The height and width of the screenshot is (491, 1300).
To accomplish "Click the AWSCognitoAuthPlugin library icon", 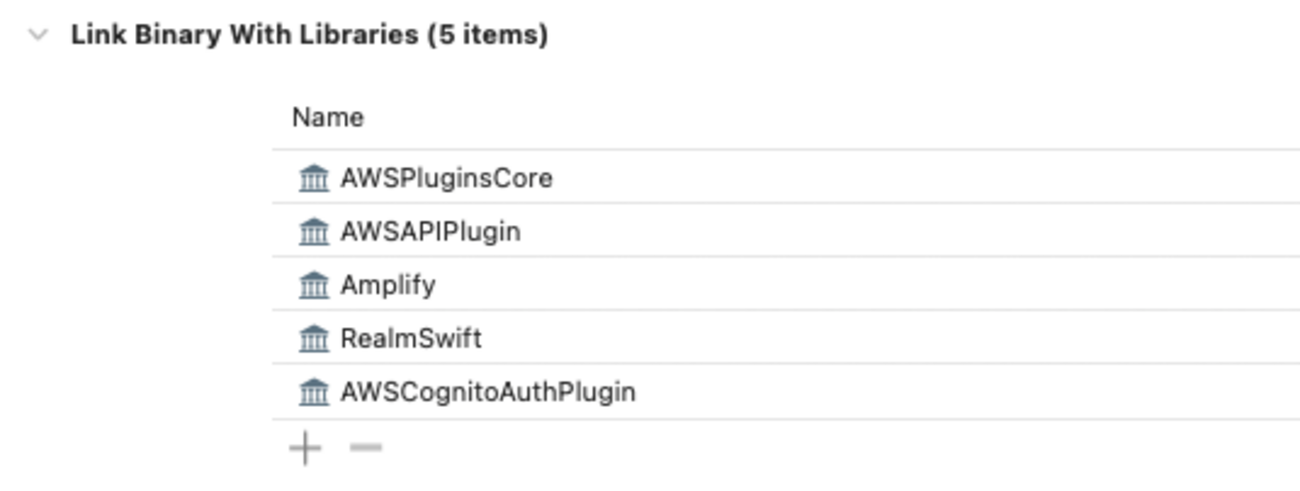I will tap(314, 392).
